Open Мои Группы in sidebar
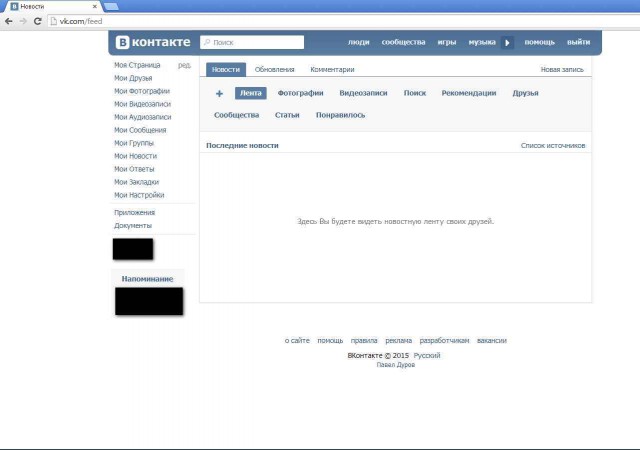This screenshot has height=450, width=640. [x=134, y=143]
